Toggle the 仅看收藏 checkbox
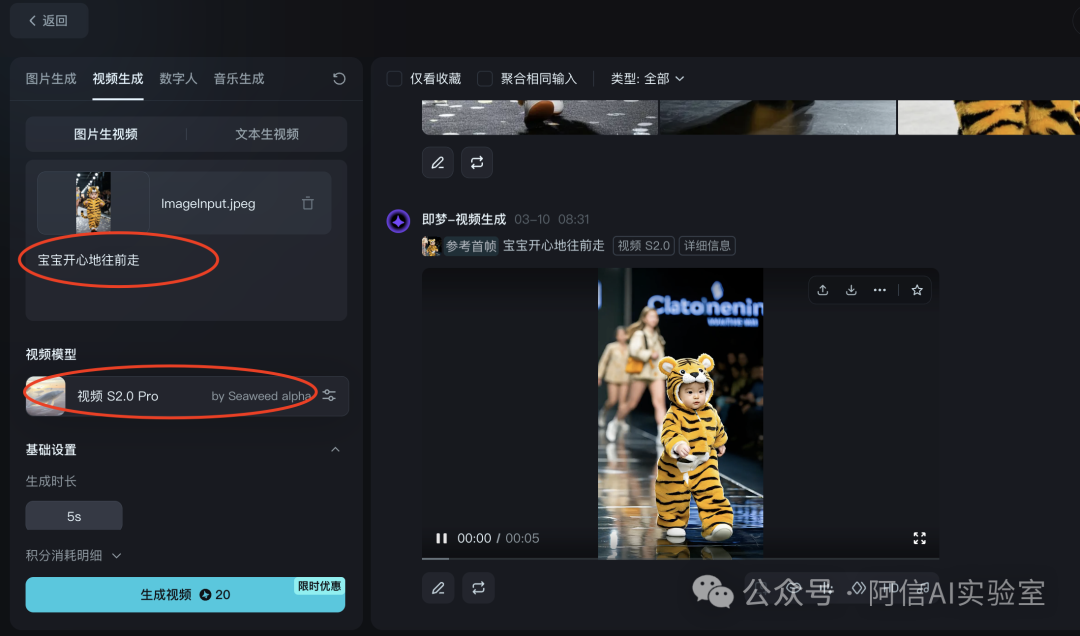This screenshot has width=1080, height=636. (x=394, y=79)
